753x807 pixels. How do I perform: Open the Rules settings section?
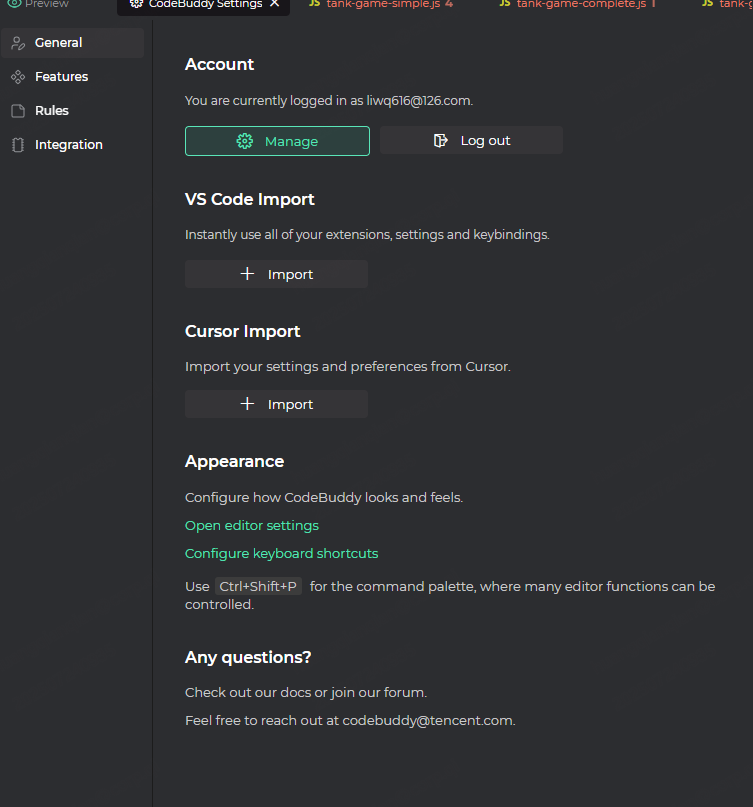pos(73,111)
